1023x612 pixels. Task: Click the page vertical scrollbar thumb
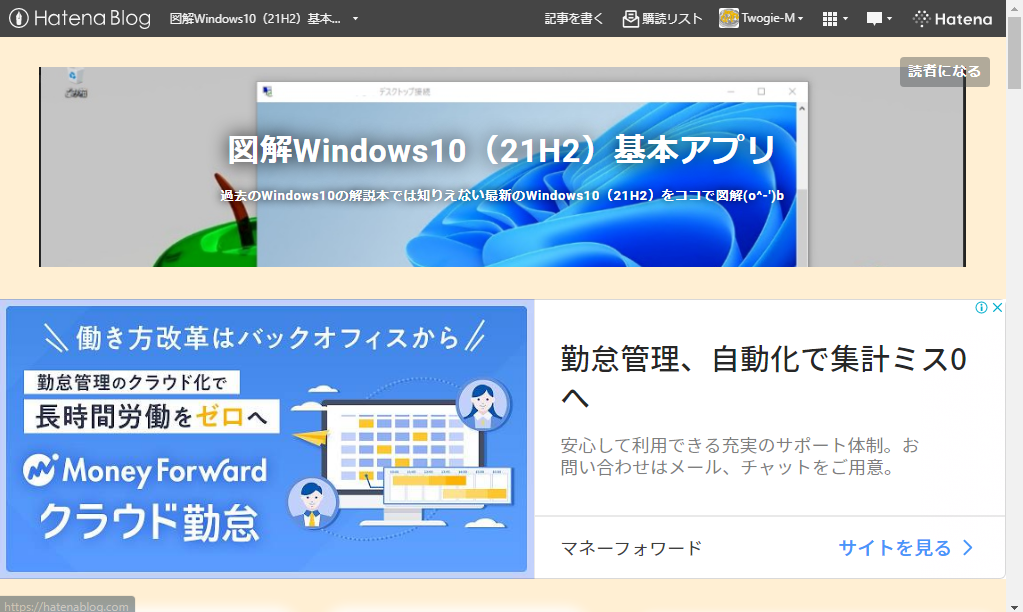pyautogui.click(x=1014, y=54)
